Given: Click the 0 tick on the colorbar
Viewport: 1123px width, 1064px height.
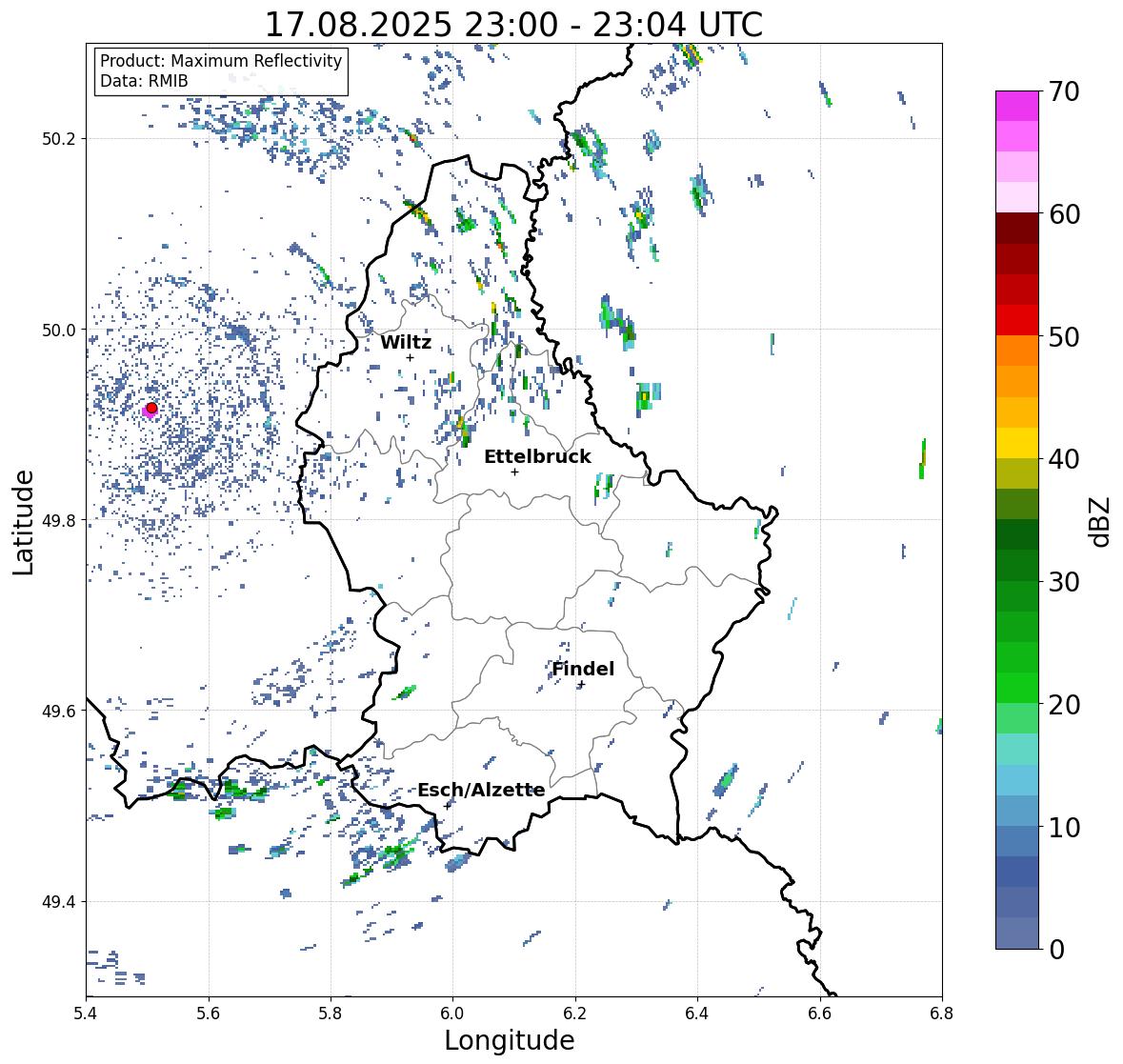Looking at the screenshot, I should click(1056, 950).
